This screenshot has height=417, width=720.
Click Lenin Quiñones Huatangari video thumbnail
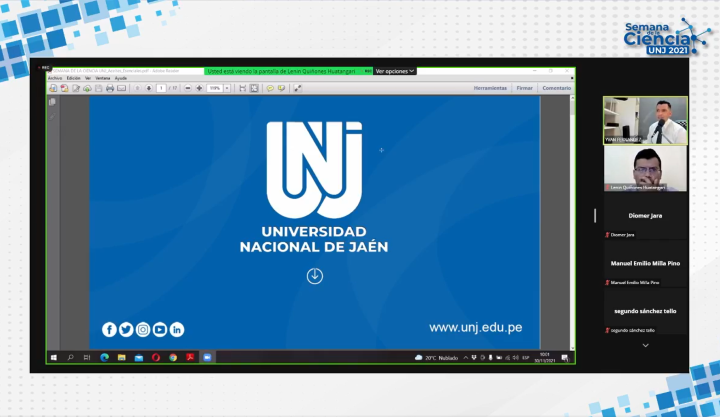pos(645,169)
